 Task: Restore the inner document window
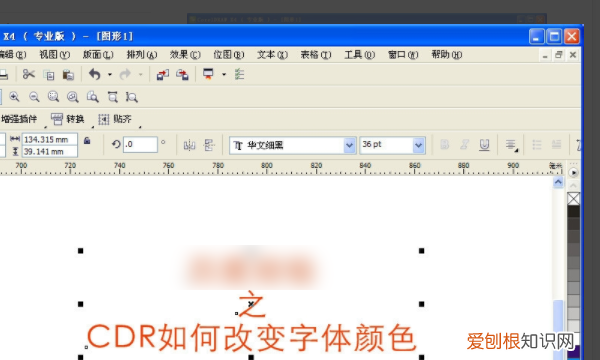[x=559, y=55]
